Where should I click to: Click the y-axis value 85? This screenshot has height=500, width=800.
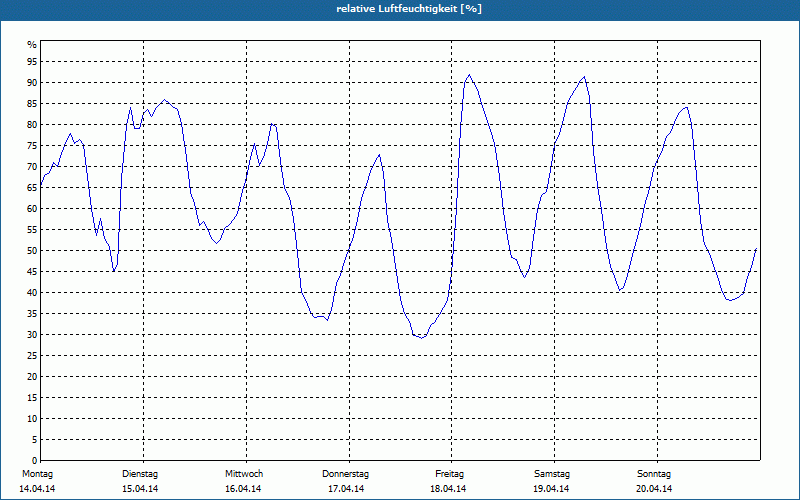pyautogui.click(x=32, y=104)
